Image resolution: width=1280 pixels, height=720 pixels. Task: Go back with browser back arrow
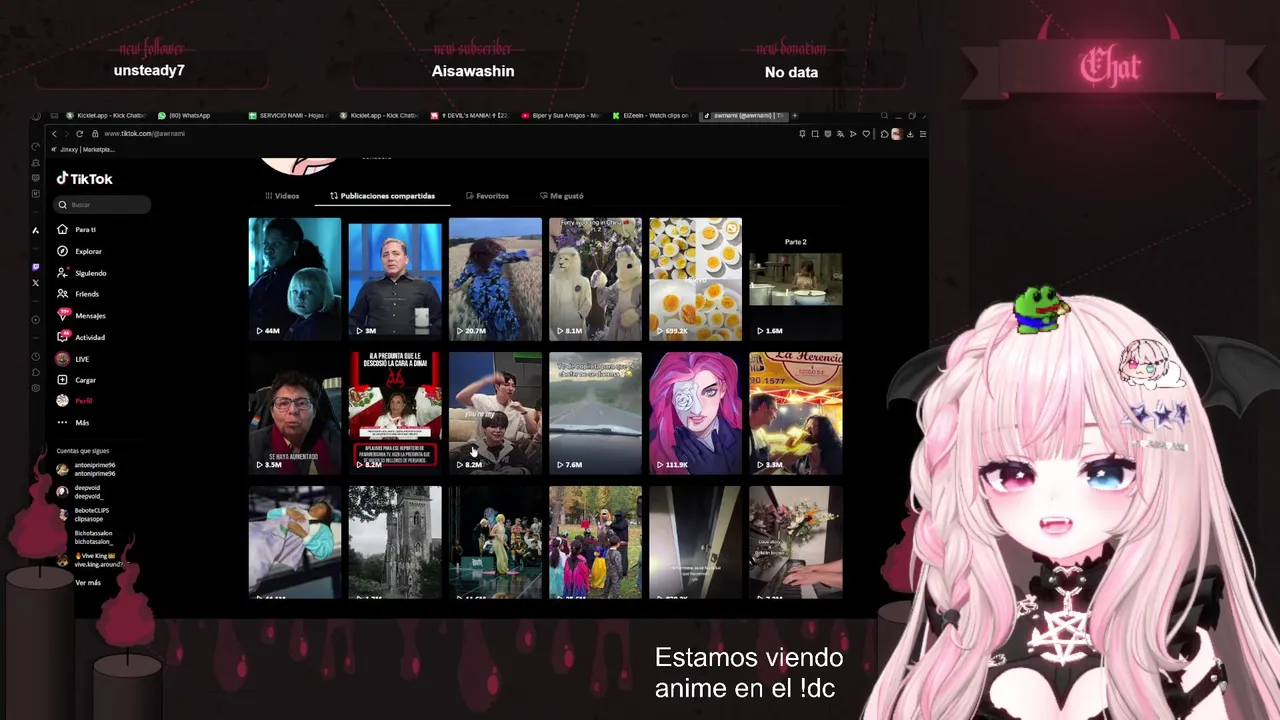(x=55, y=134)
